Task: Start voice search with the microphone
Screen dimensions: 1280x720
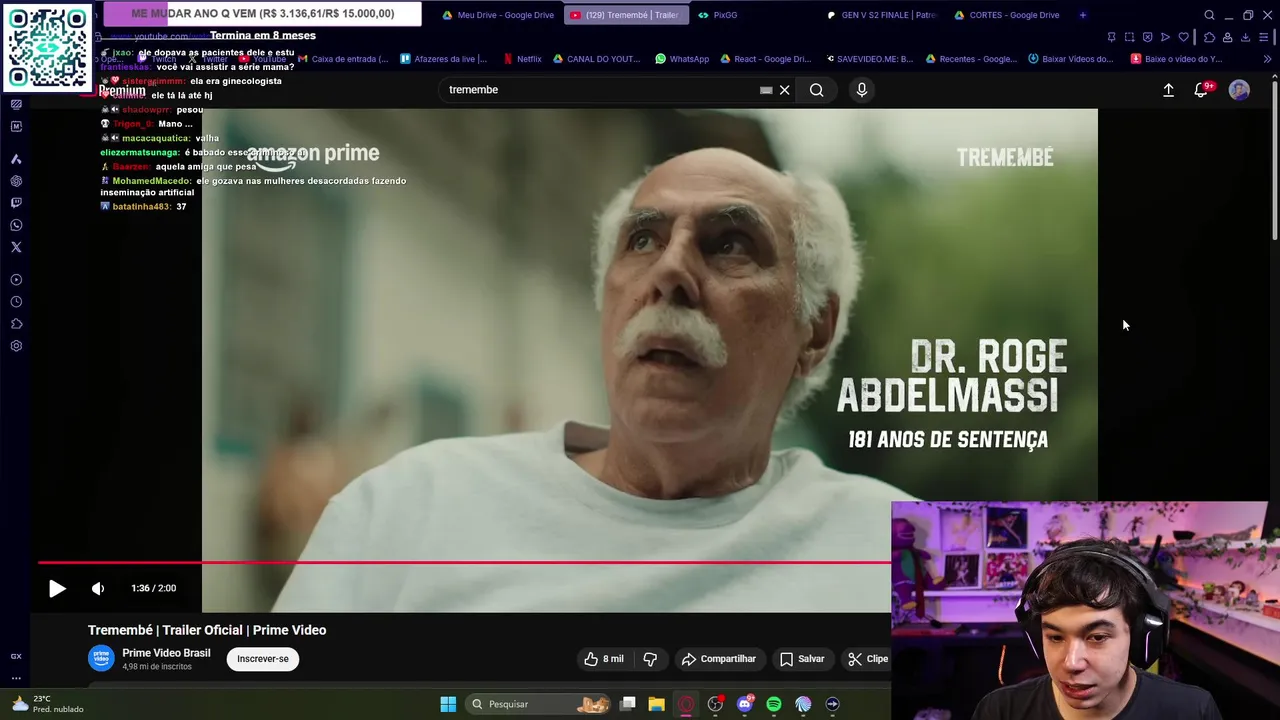Action: [x=862, y=90]
